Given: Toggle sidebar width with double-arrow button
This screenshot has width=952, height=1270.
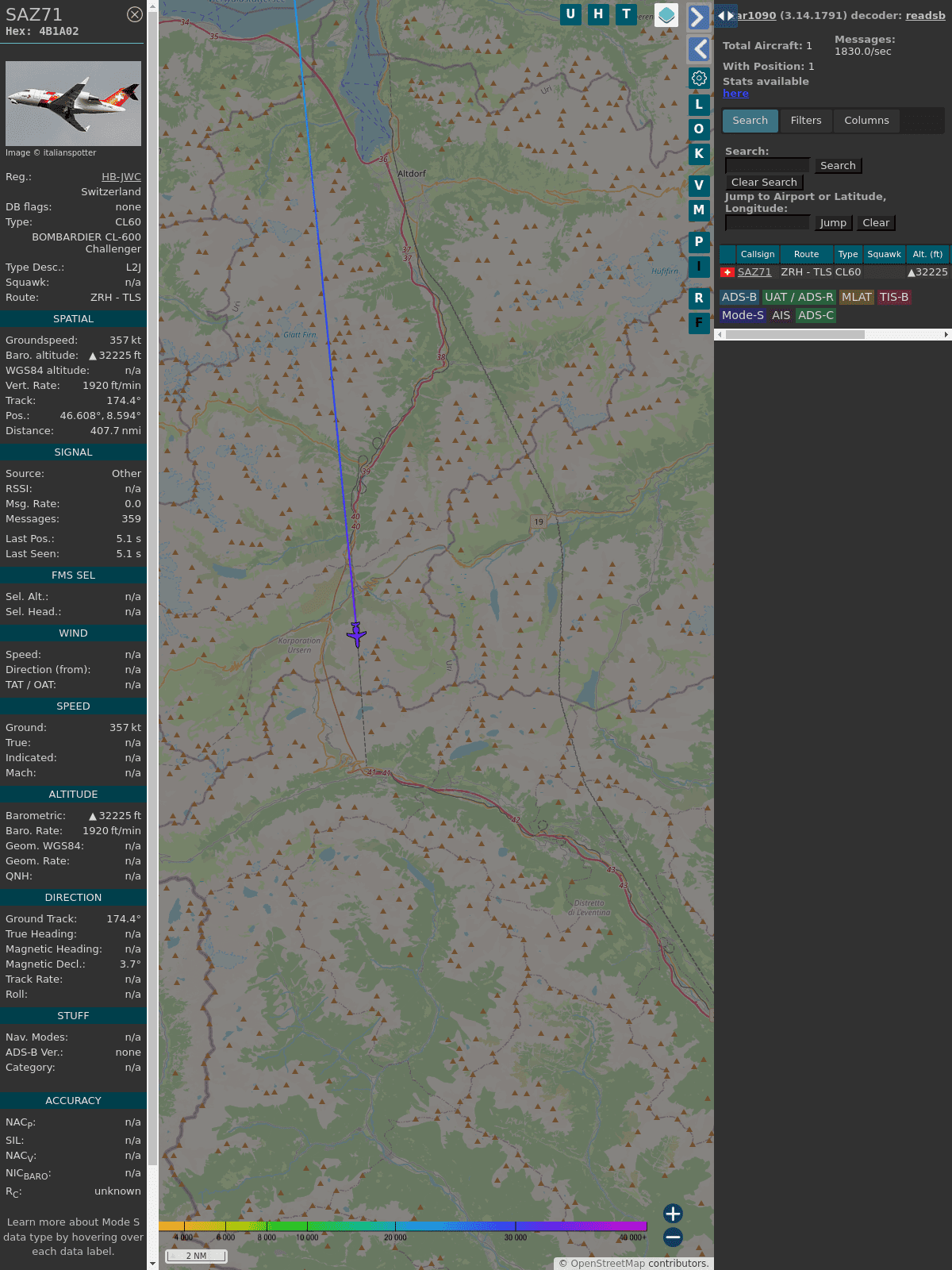Looking at the screenshot, I should (725, 16).
